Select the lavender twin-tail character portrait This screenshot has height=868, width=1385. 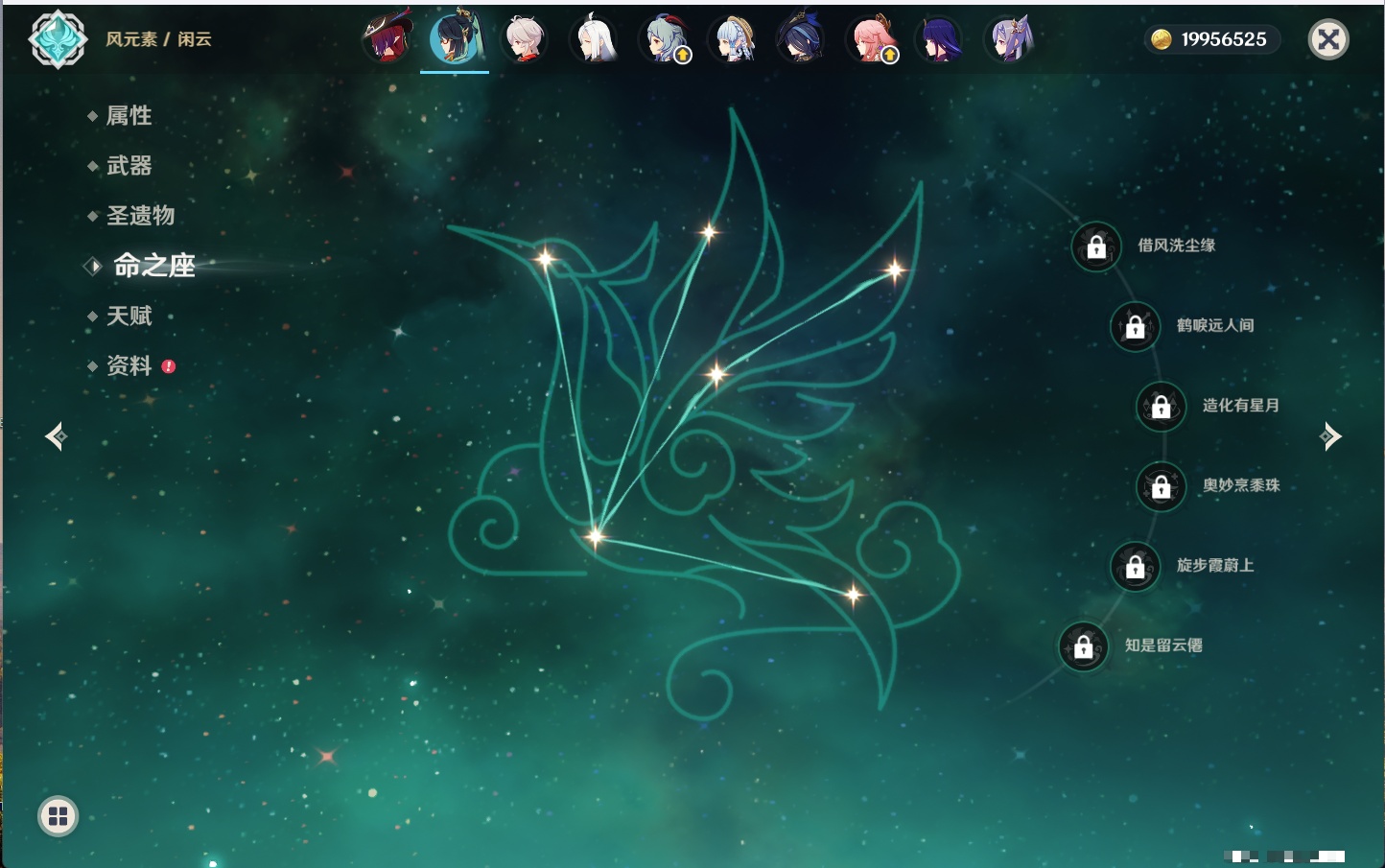1009,39
